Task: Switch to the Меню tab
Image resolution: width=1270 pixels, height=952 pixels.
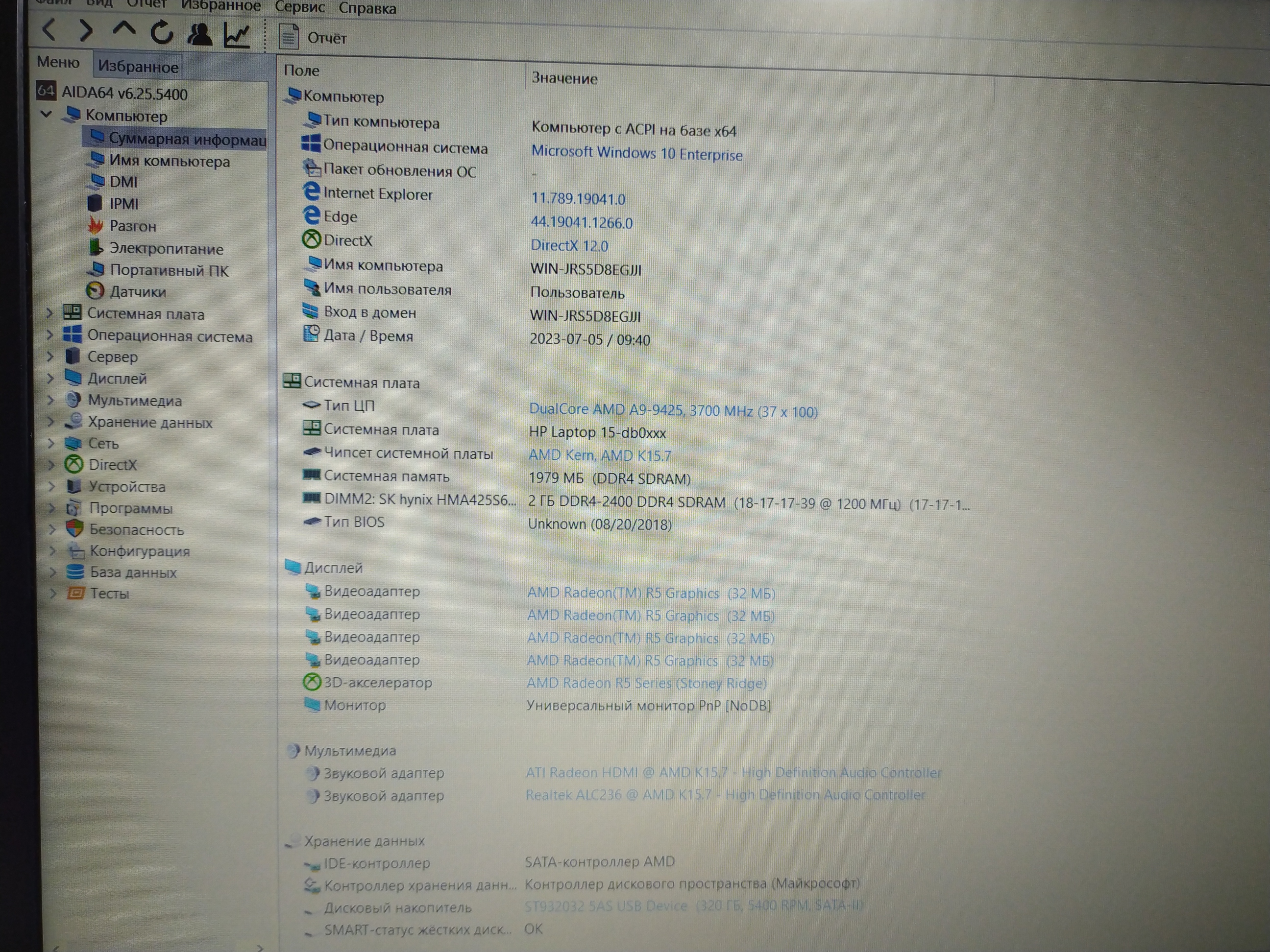Action: (58, 62)
